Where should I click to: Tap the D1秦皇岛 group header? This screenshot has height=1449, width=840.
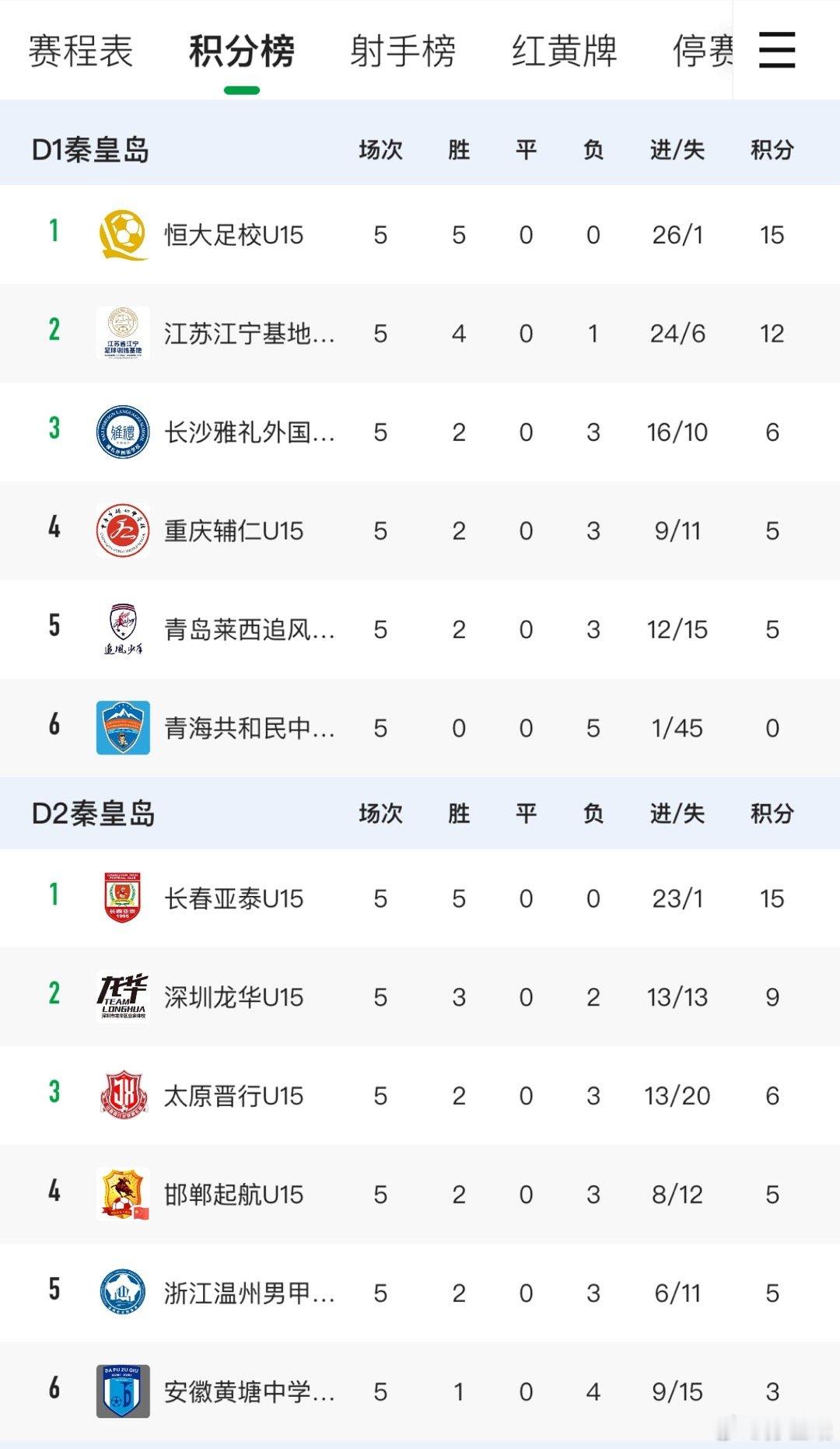[x=90, y=149]
